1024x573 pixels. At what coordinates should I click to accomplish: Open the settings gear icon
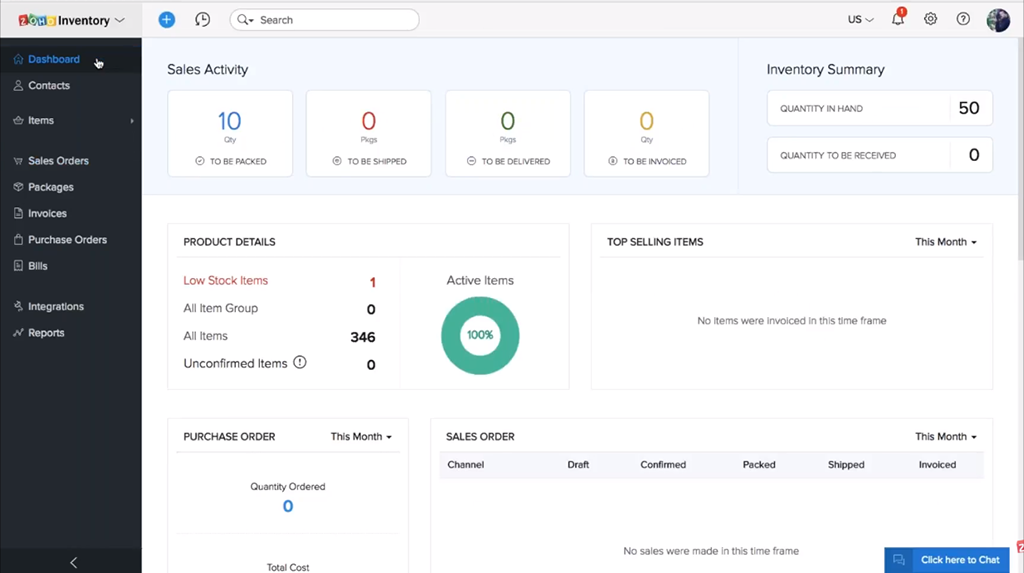tap(931, 19)
